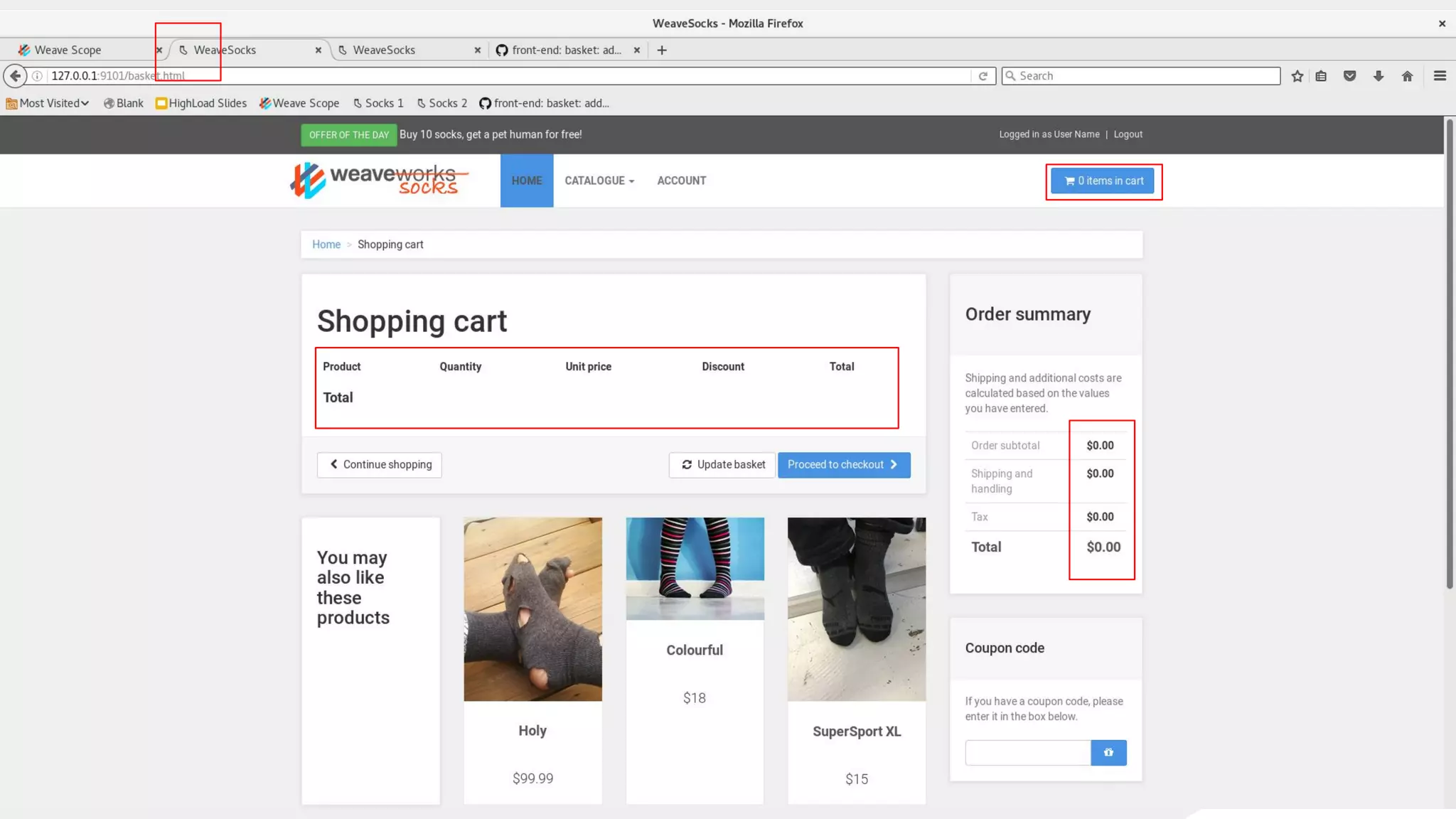Click the bookmark star icon
The width and height of the screenshot is (1456, 819).
(x=1297, y=76)
